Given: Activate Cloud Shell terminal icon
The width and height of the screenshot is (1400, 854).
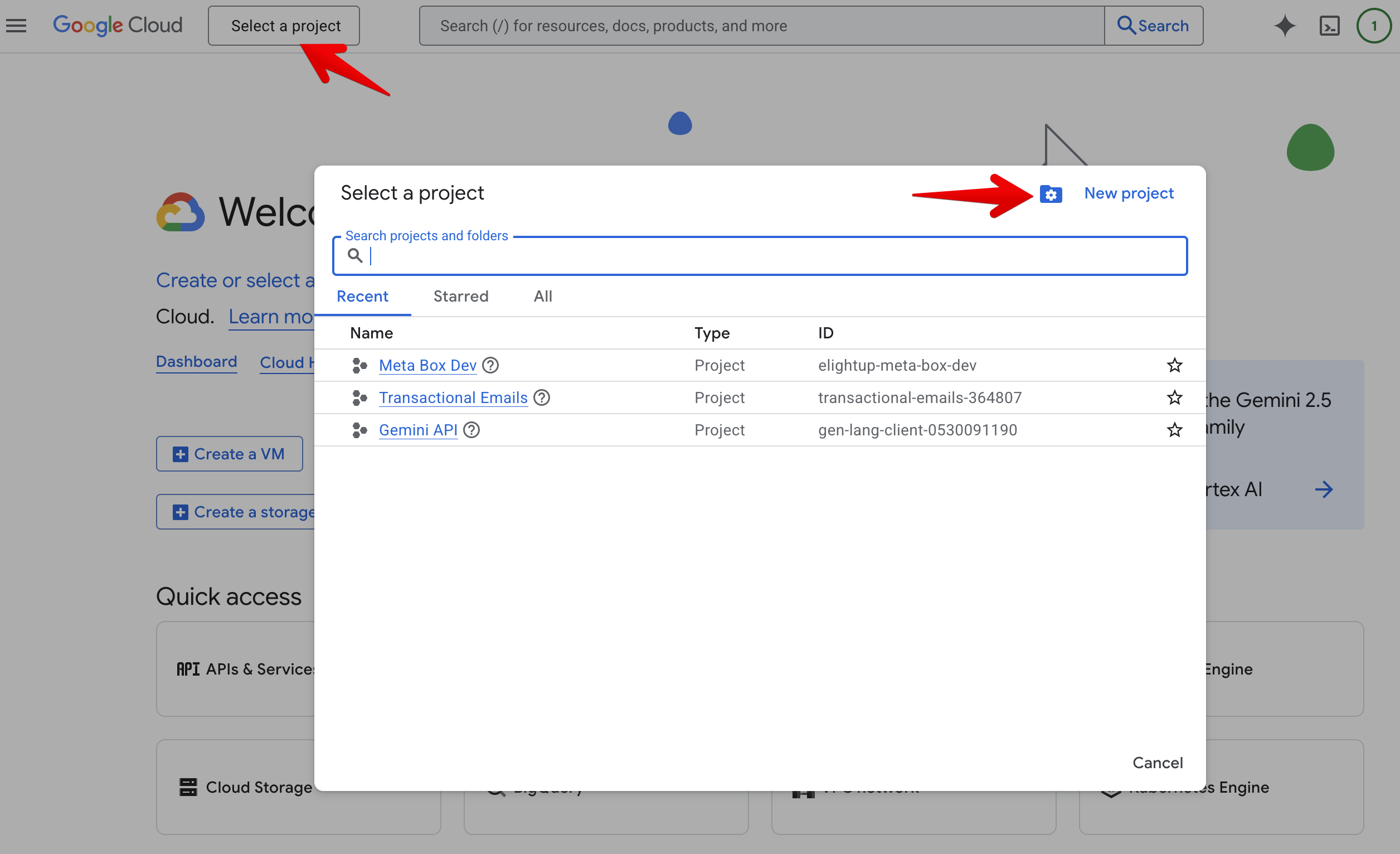Looking at the screenshot, I should point(1329,26).
